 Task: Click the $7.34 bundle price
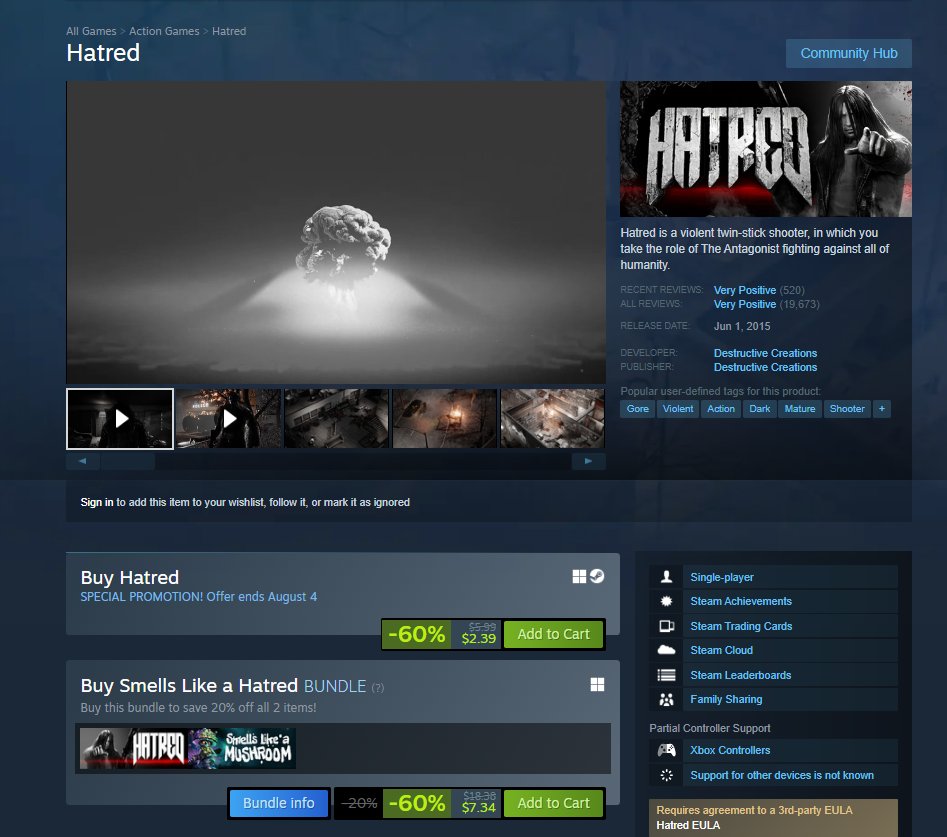478,807
